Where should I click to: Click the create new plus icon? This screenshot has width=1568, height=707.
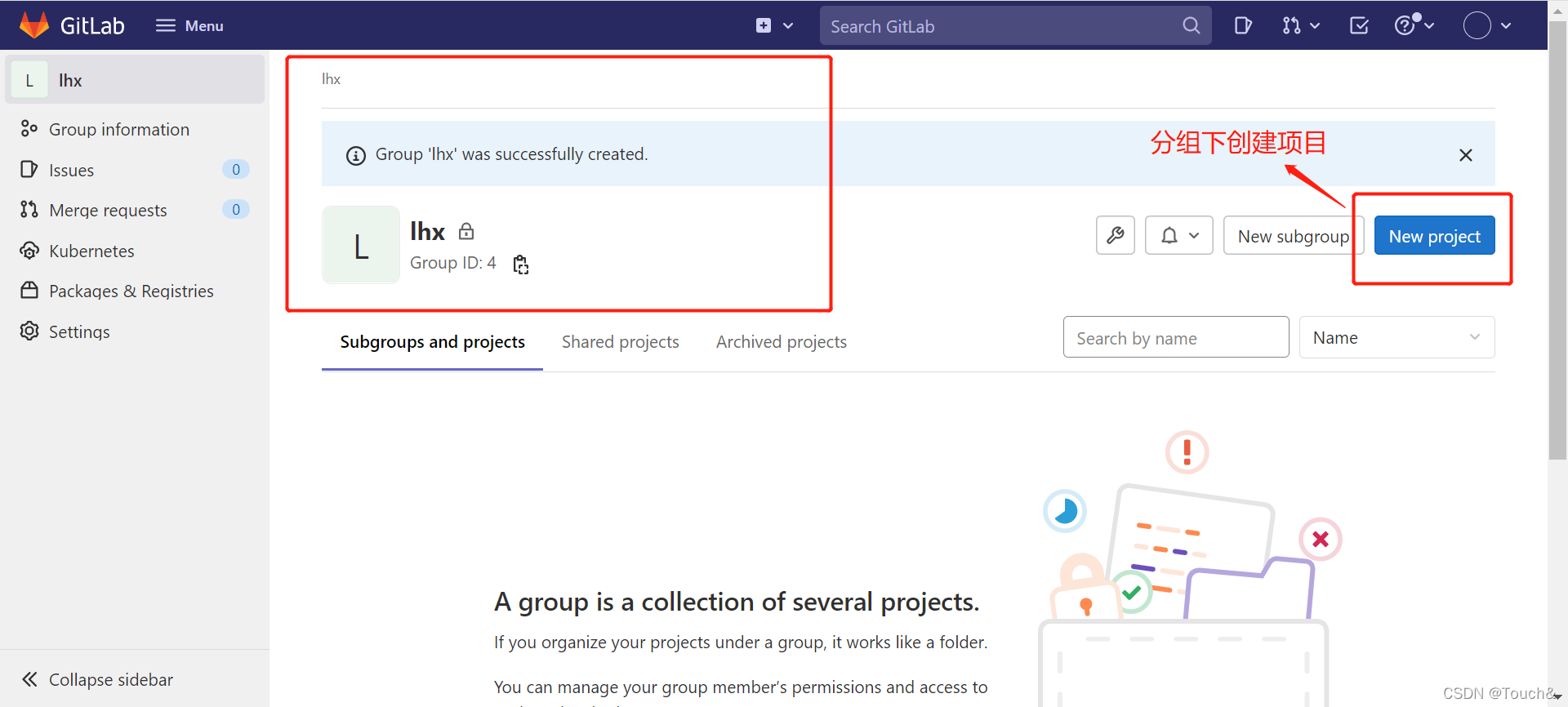(x=764, y=25)
